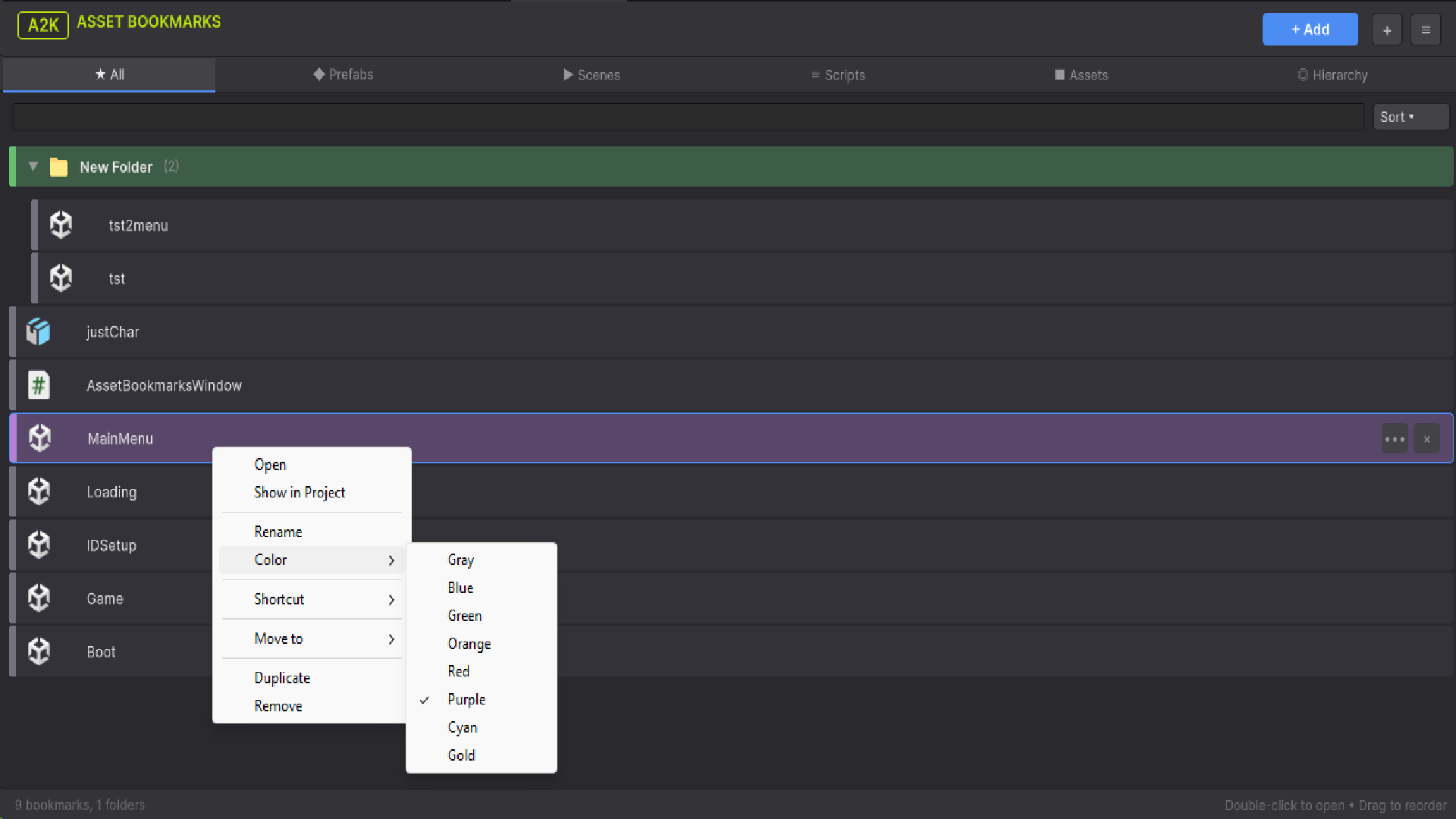Image resolution: width=1456 pixels, height=819 pixels.
Task: Choose Show in Project from context menu
Action: tap(300, 492)
